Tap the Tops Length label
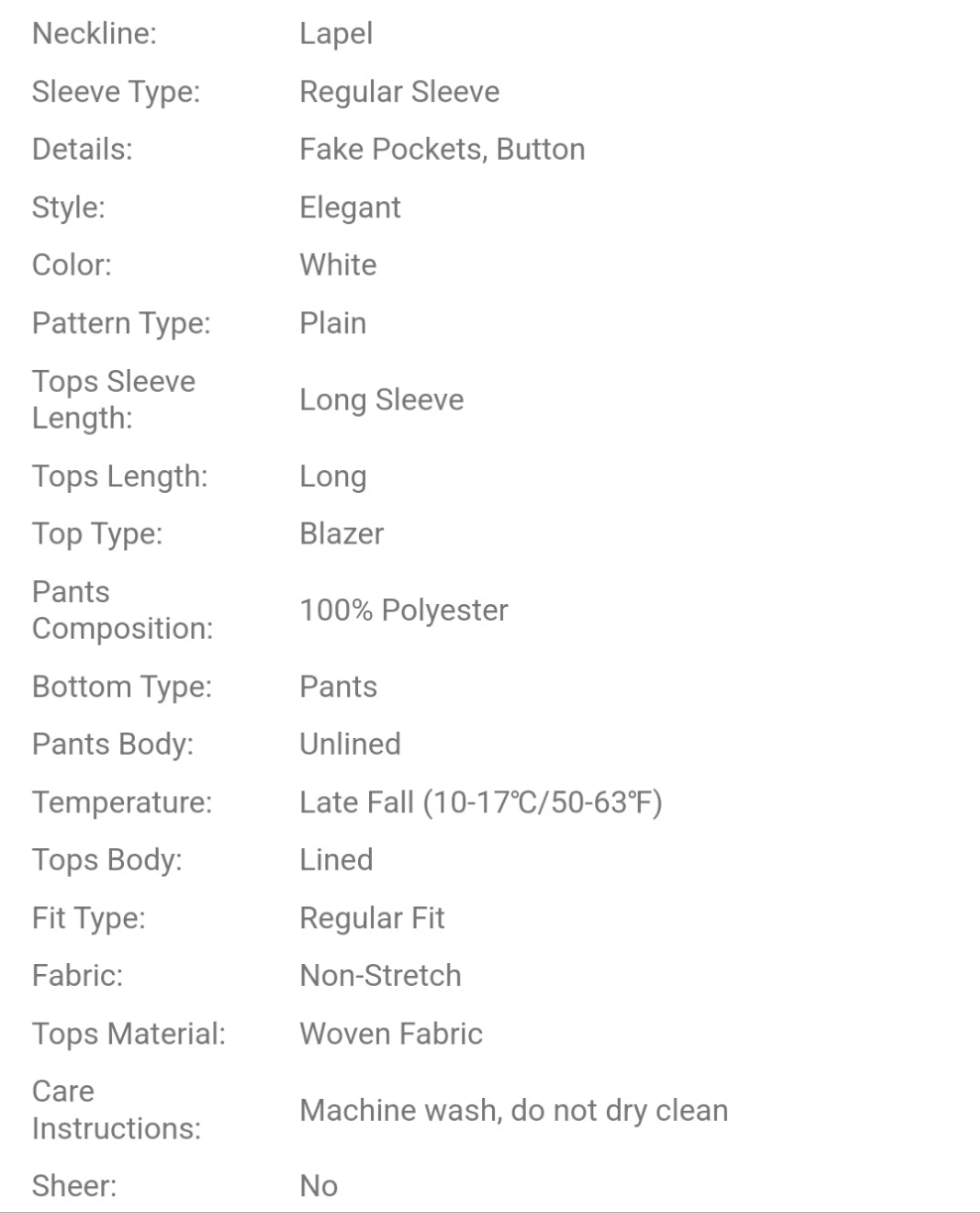 pyautogui.click(x=120, y=476)
